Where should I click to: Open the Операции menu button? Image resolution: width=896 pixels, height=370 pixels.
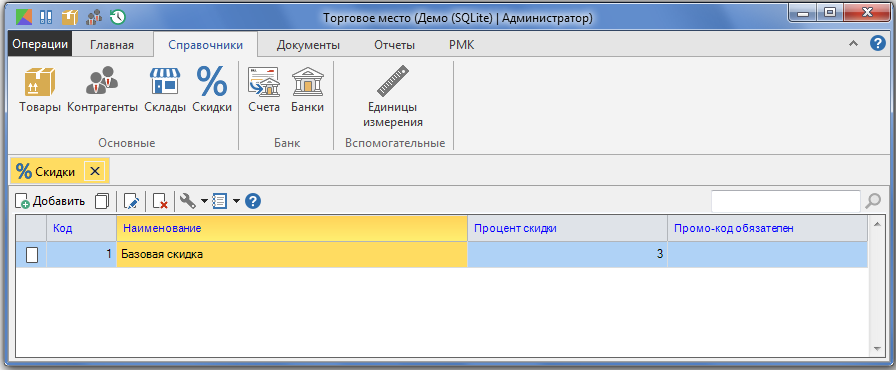point(41,45)
